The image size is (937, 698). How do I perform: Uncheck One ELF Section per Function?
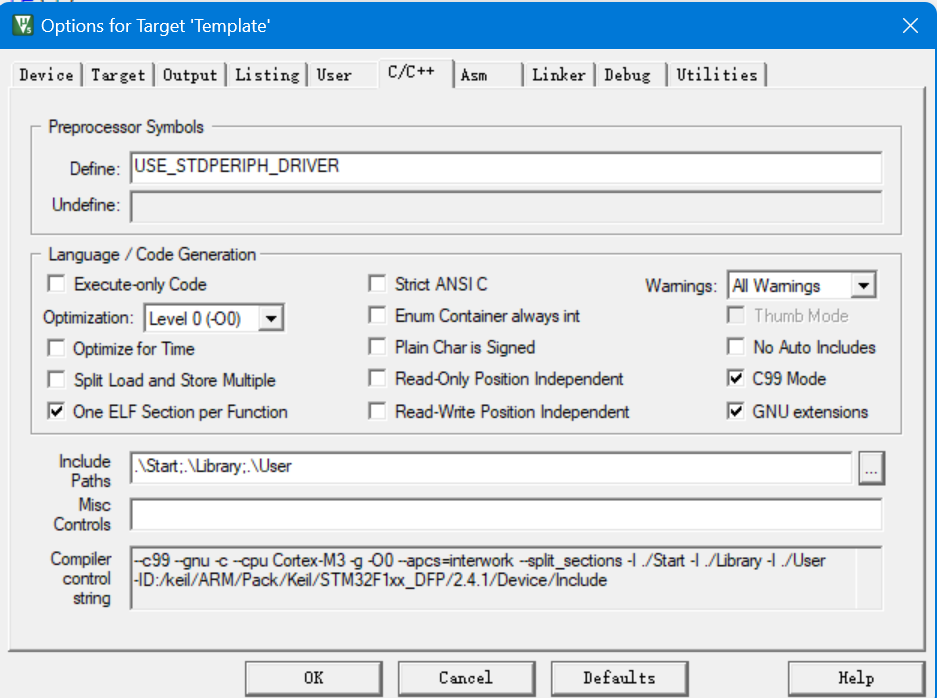(x=56, y=411)
